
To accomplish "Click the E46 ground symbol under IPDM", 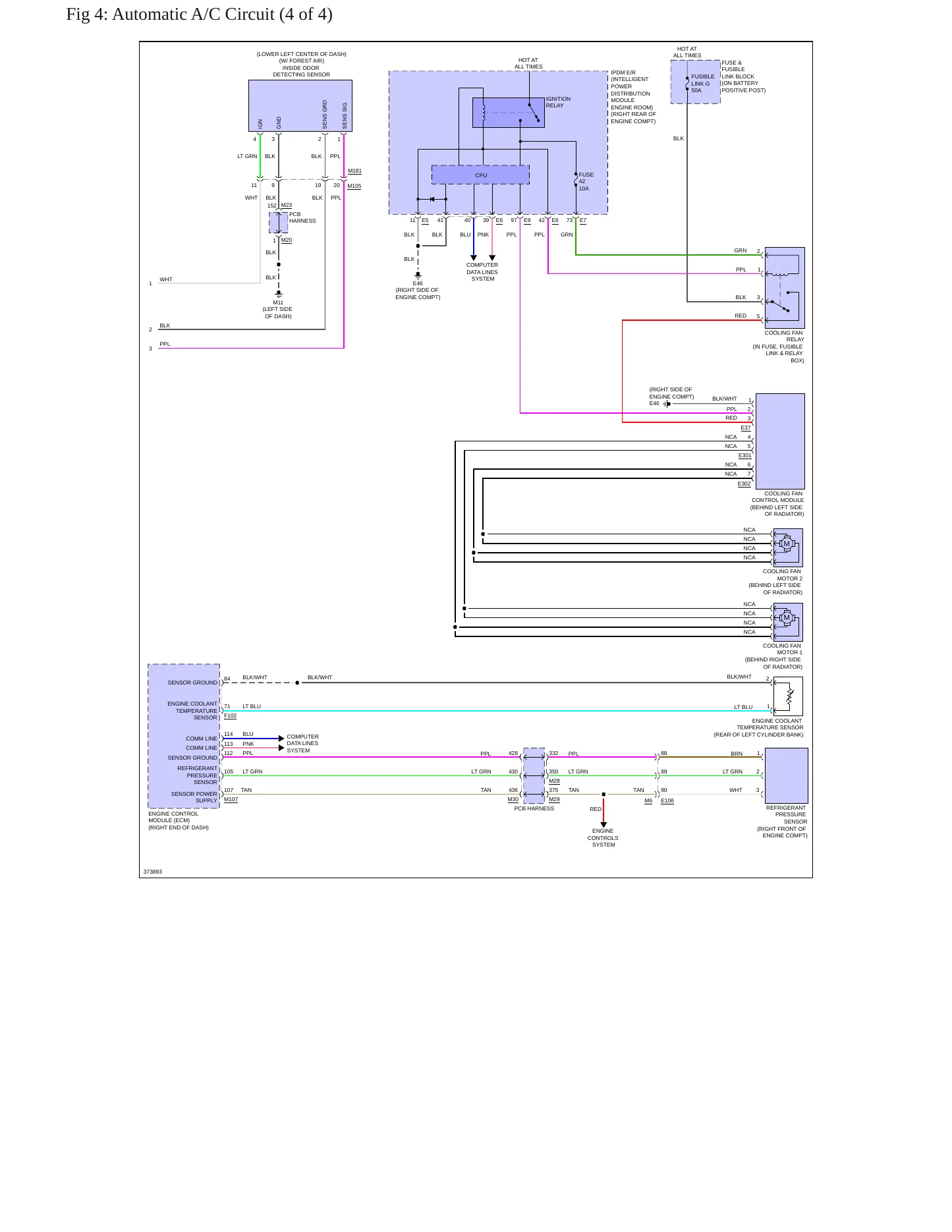I will point(418,275).
